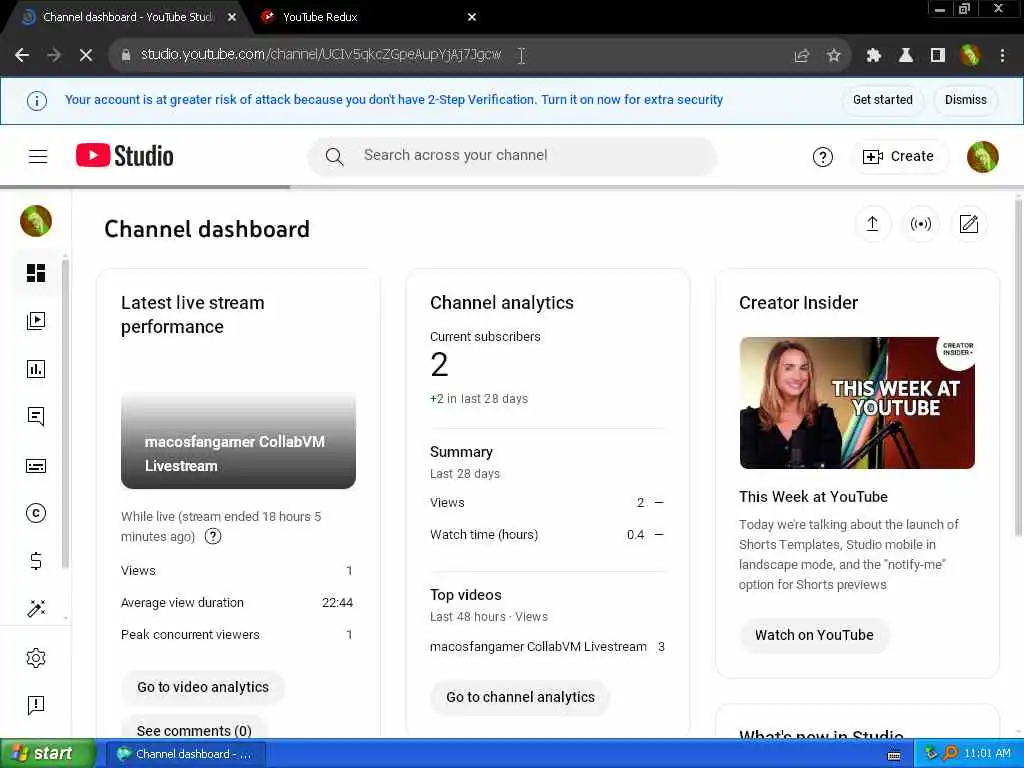Screen dimensions: 1024x768
Task: Click the 'Average view duration' label
Action: click(182, 603)
